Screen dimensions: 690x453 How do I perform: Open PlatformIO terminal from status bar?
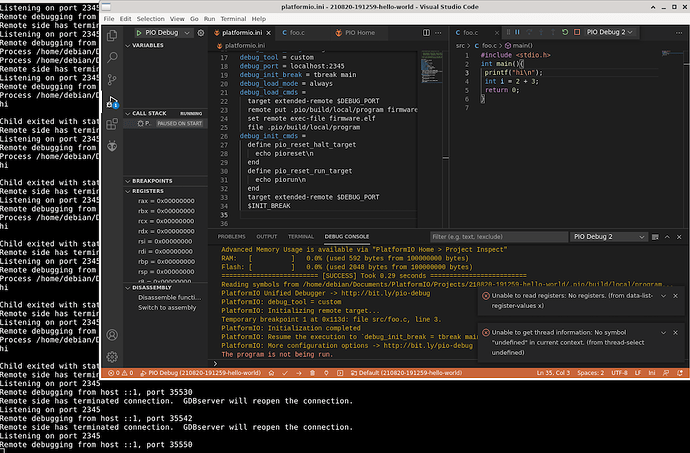(x=340, y=373)
